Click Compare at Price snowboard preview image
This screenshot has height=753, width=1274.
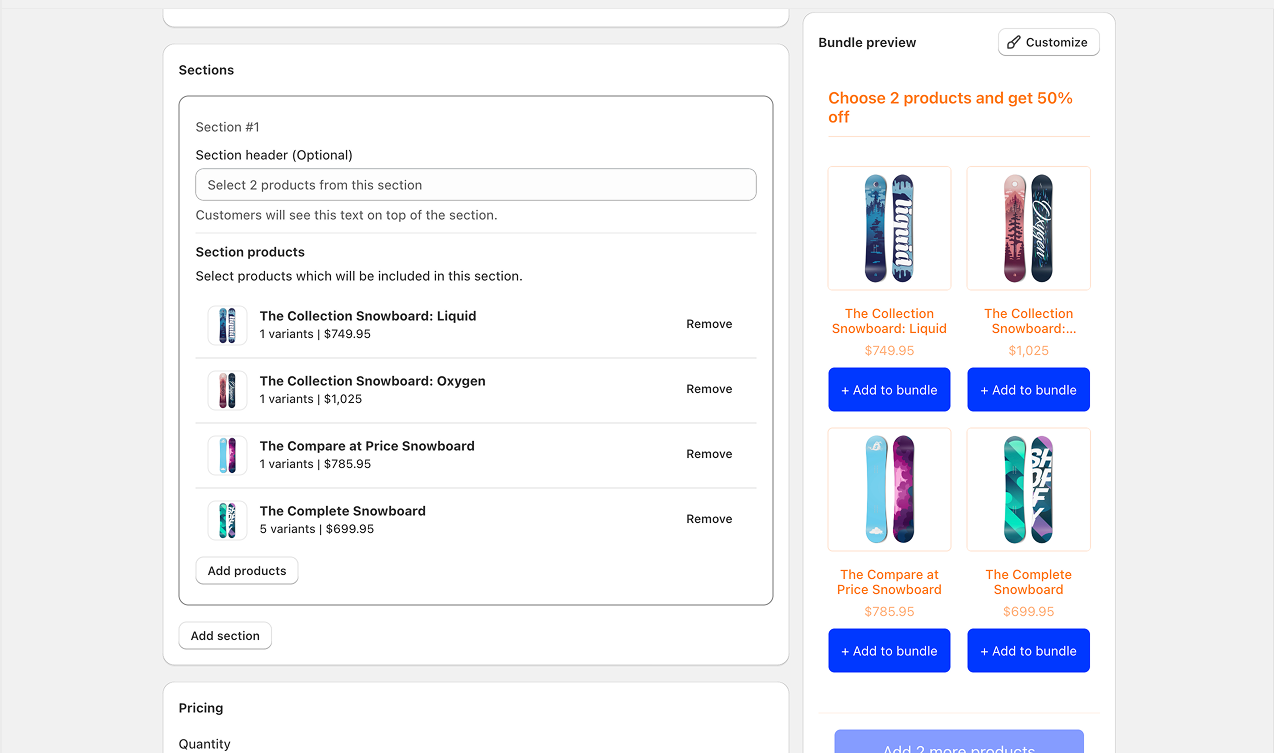click(889, 489)
